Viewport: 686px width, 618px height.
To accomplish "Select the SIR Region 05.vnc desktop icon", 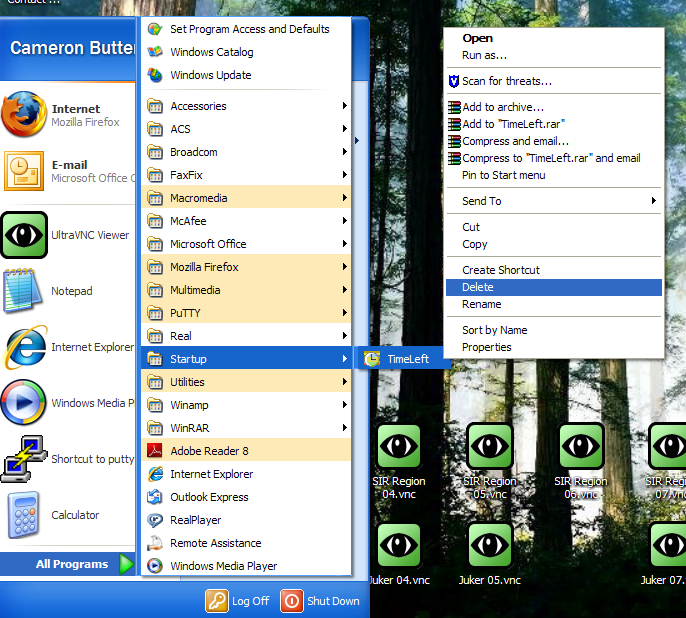I will tap(490, 462).
